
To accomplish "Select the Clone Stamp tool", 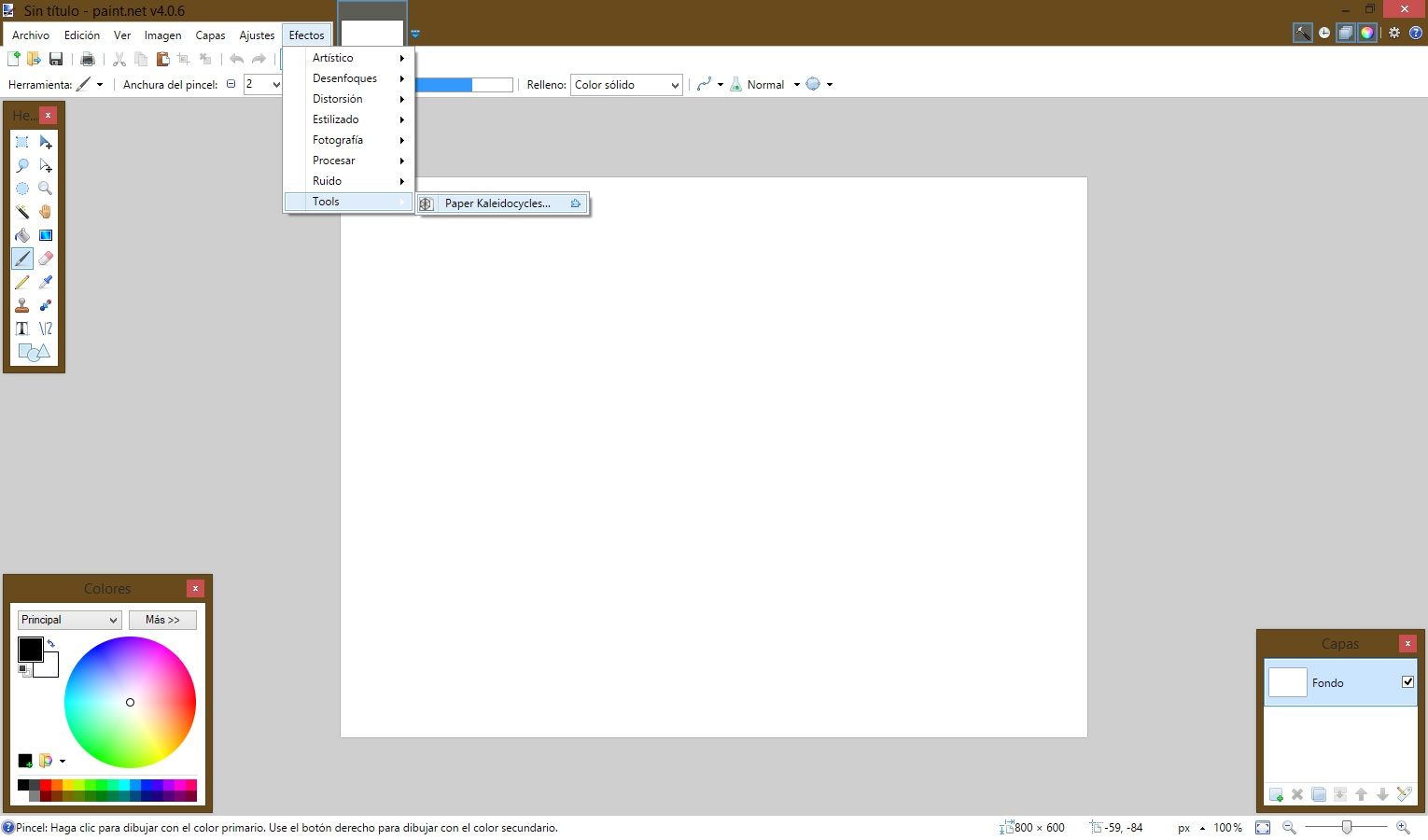I will [22, 305].
